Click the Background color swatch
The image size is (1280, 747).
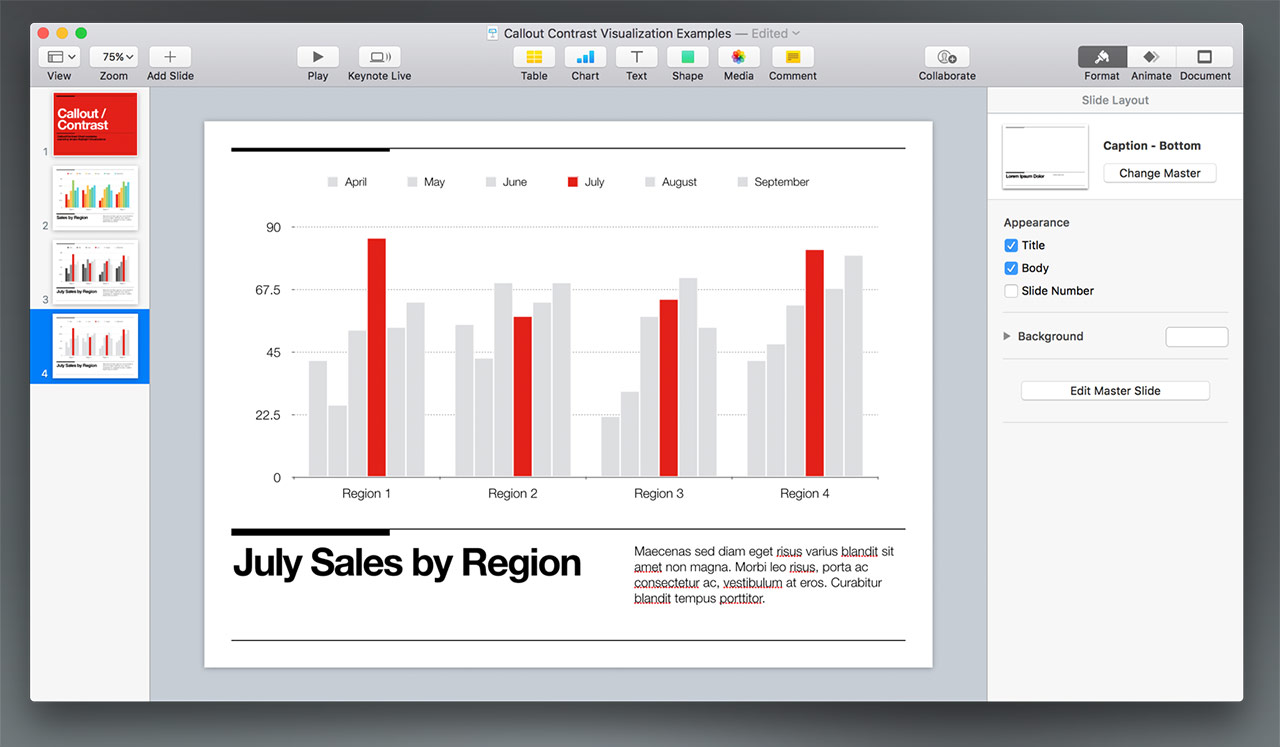coord(1196,337)
